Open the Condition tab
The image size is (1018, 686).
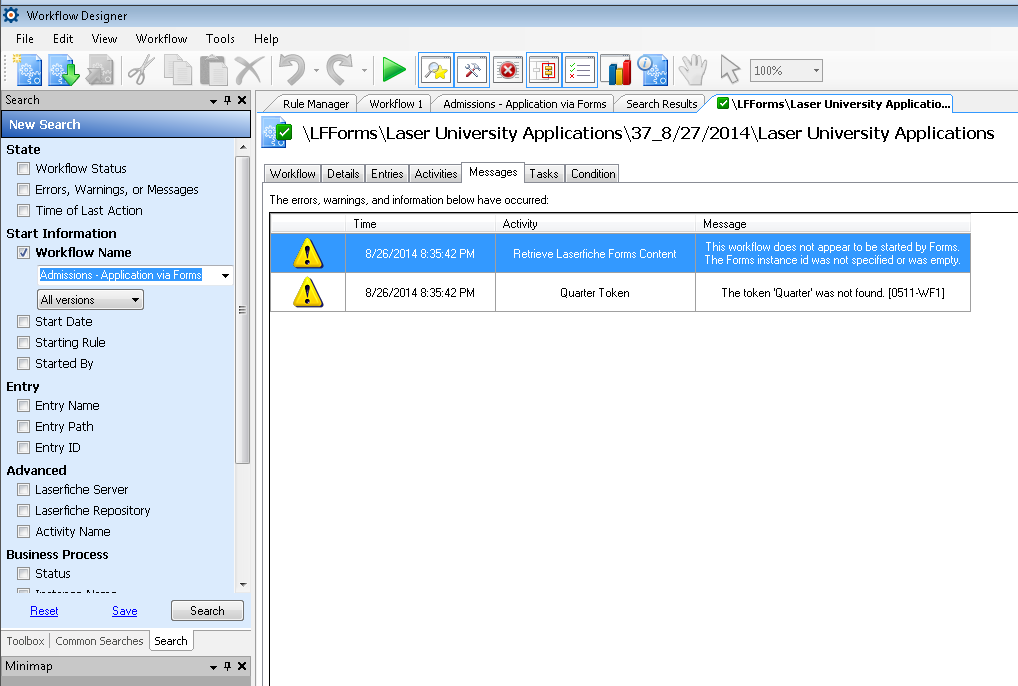593,174
